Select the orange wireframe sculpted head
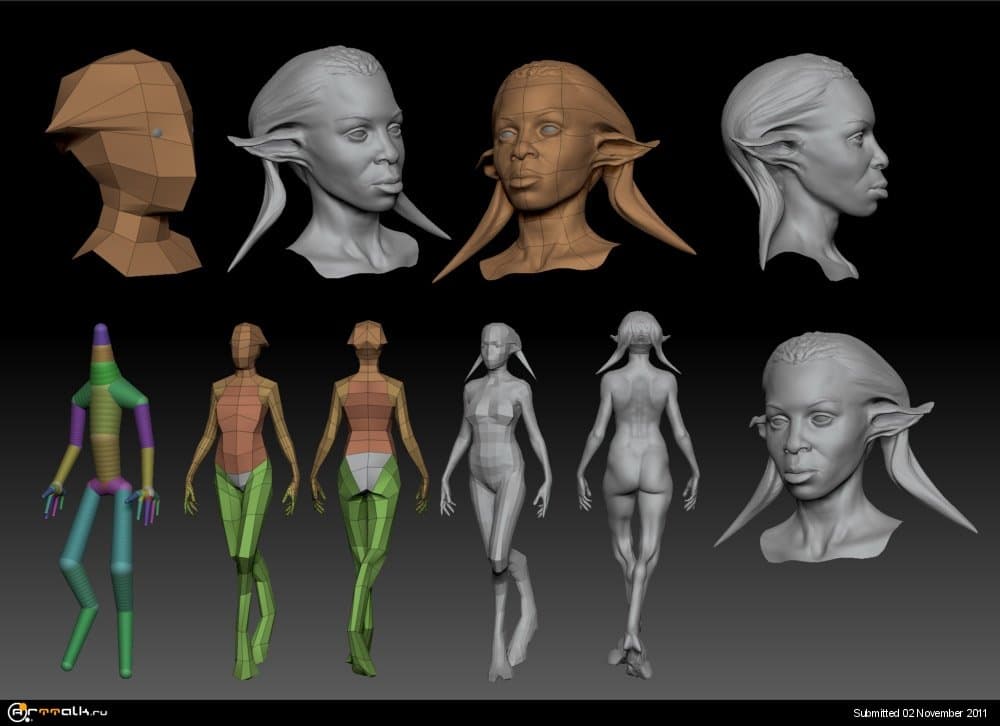 coord(550,165)
